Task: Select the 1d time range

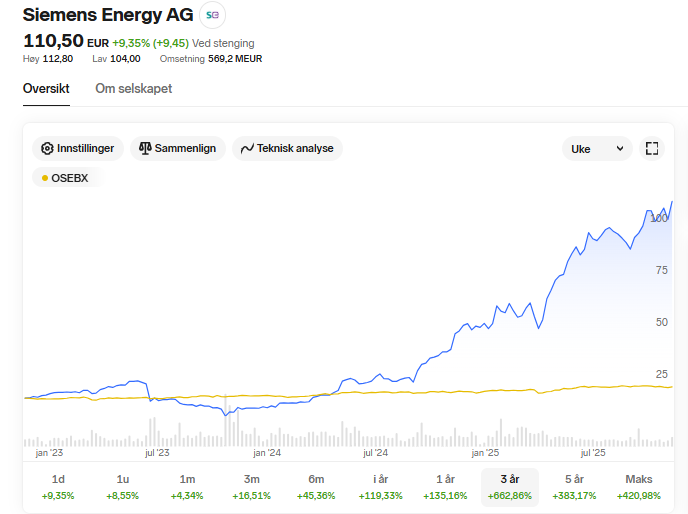Action: (x=58, y=487)
